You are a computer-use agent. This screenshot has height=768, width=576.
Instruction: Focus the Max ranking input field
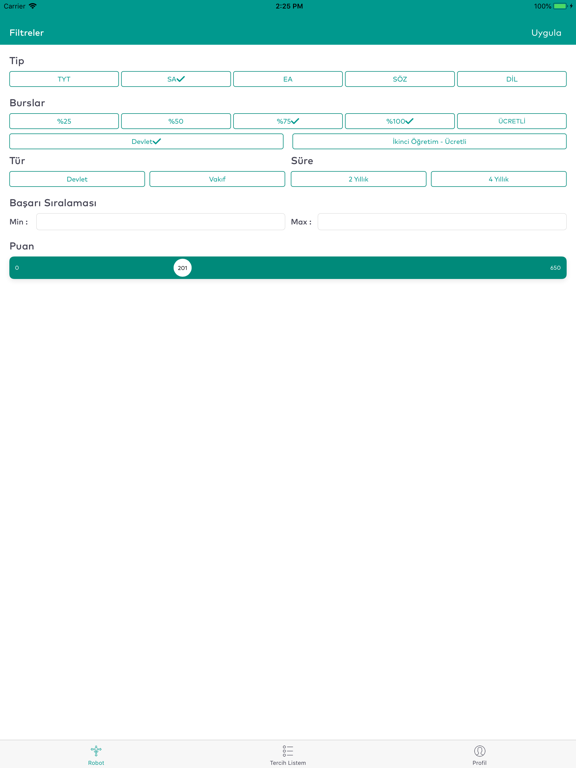tap(442, 222)
